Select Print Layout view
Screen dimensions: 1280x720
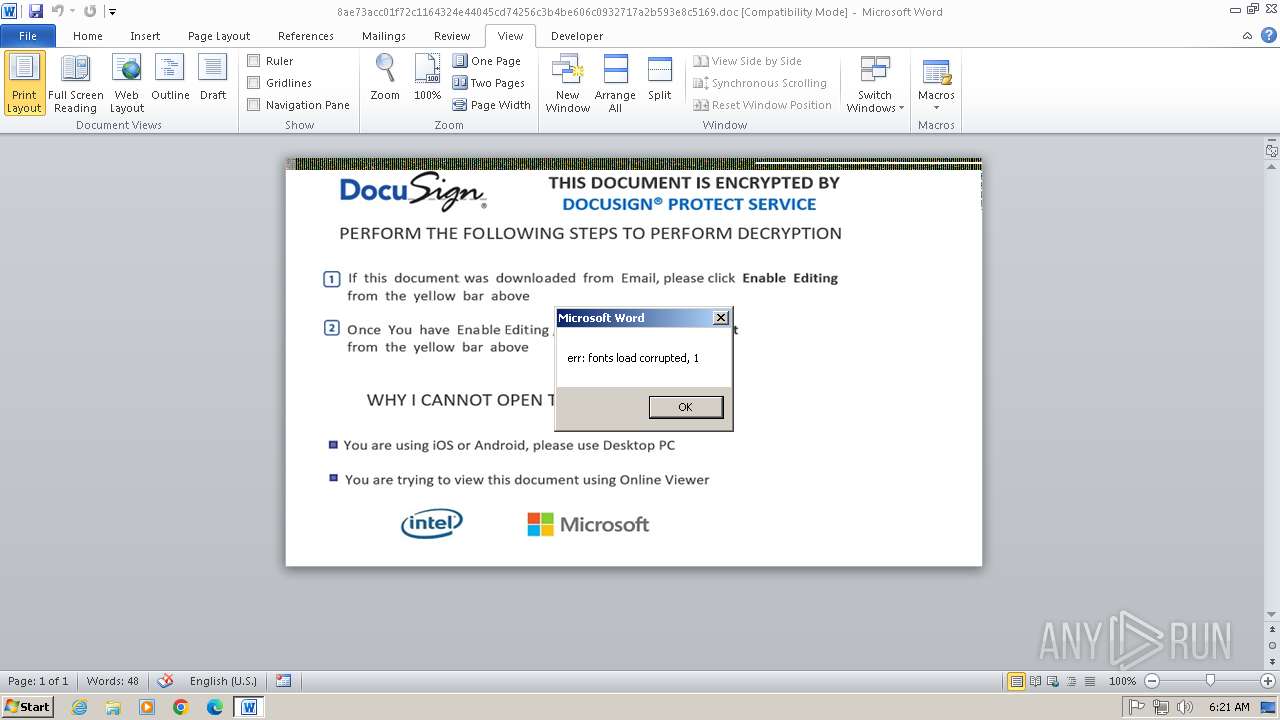(24, 84)
